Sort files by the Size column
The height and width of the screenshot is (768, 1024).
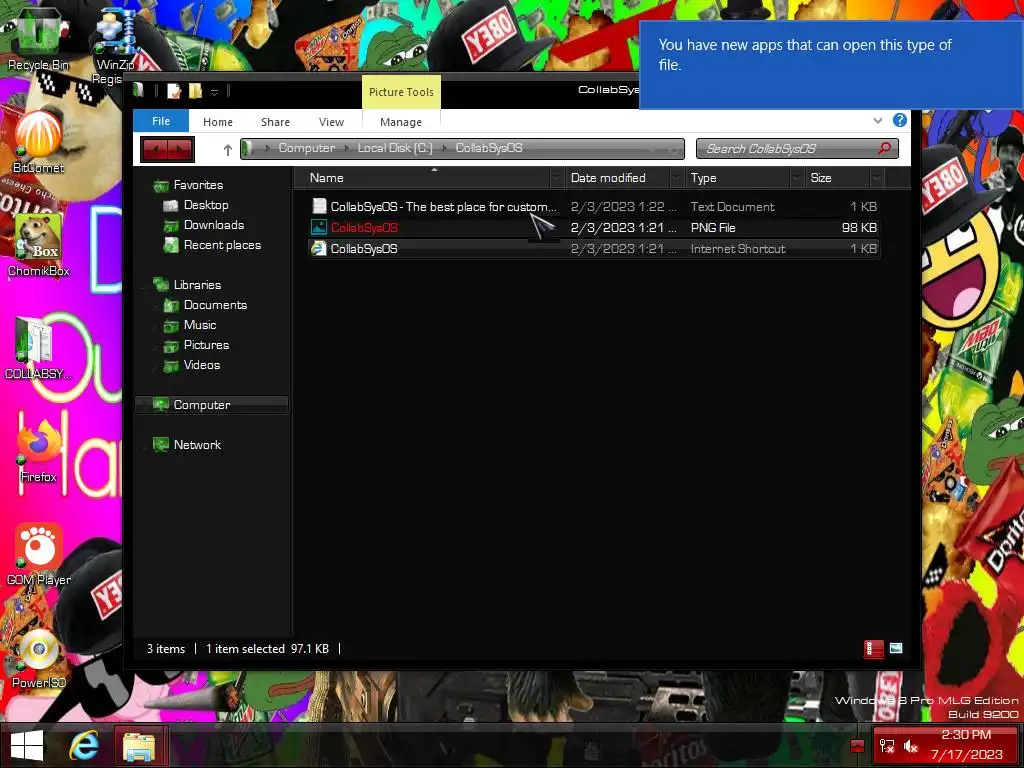[x=837, y=178]
